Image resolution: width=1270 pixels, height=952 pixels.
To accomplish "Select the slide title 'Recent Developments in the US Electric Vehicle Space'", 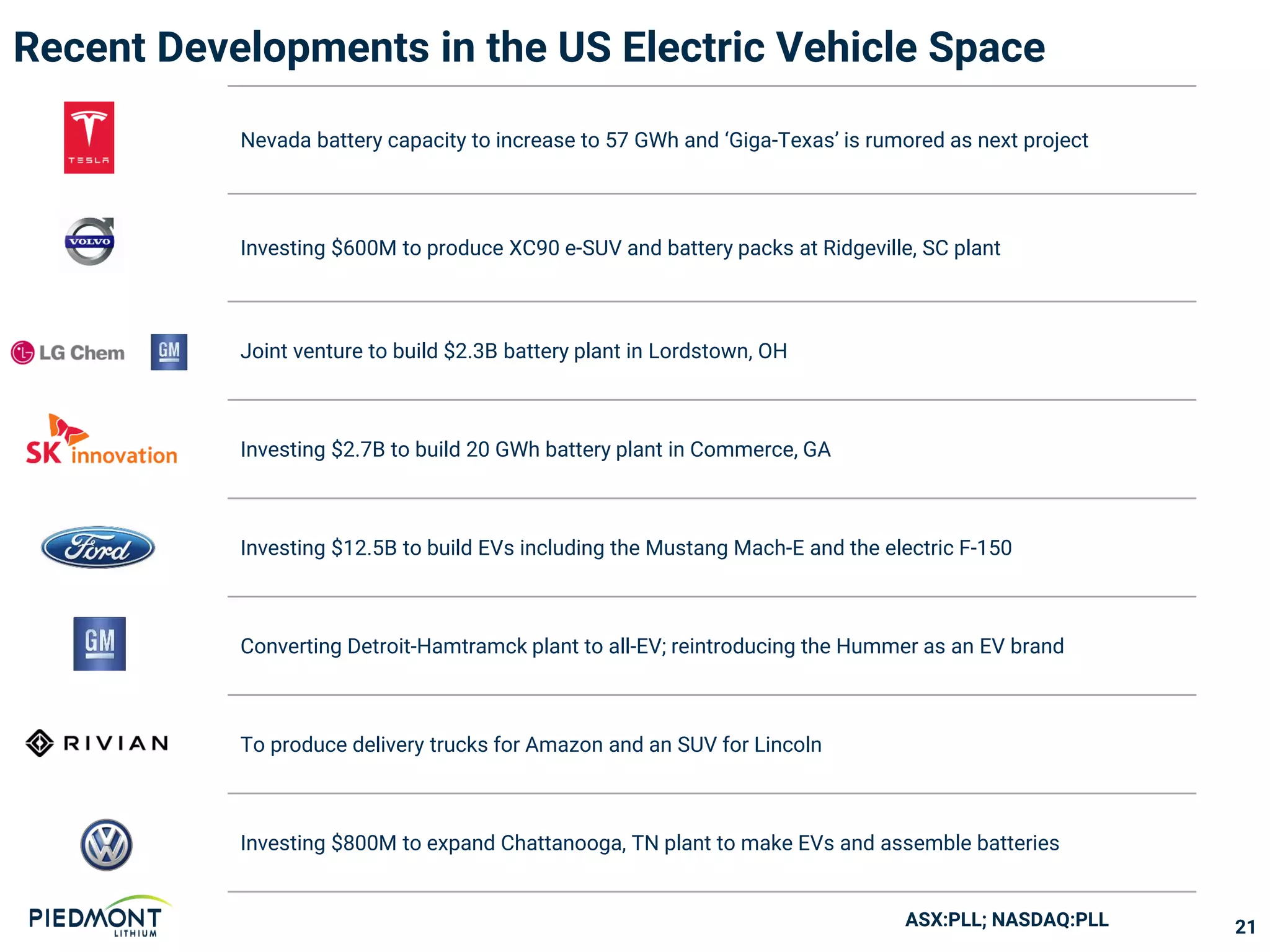I will [529, 47].
